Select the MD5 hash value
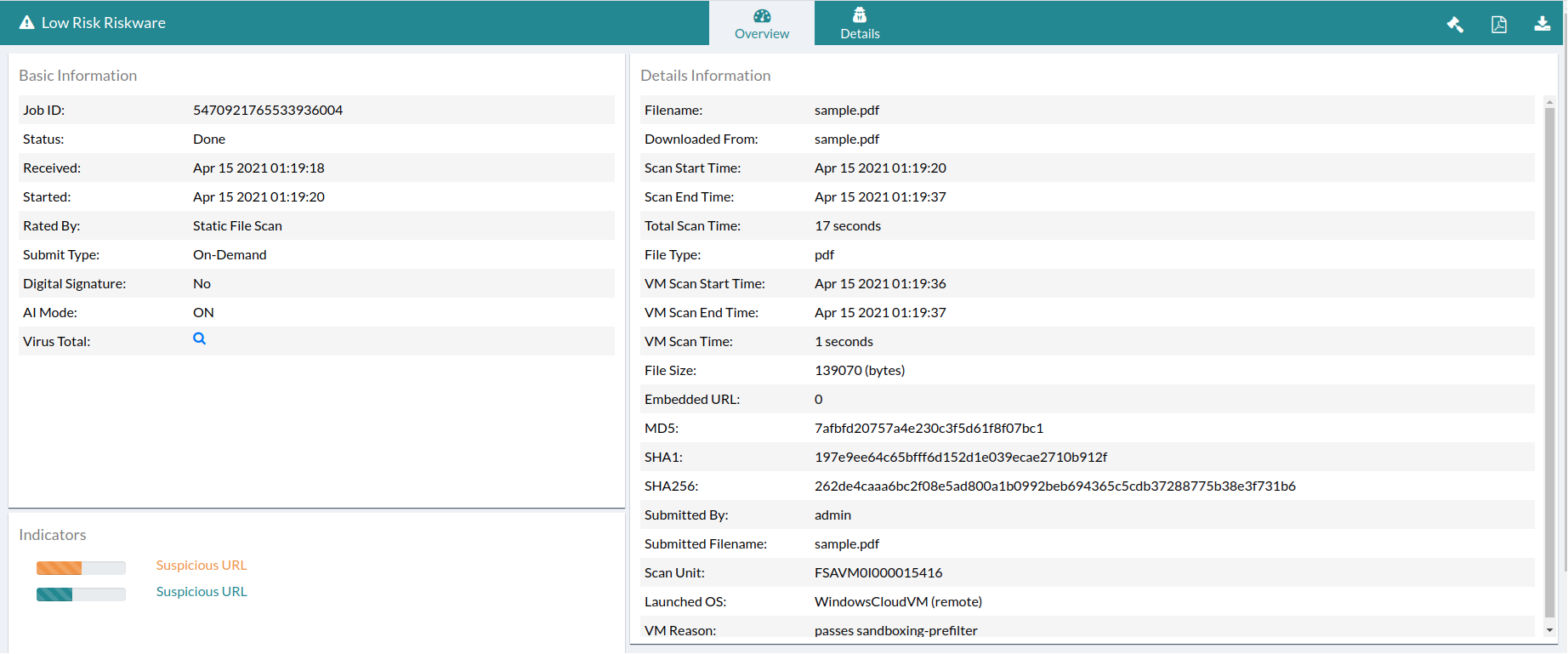The height and width of the screenshot is (654, 1568). (929, 429)
